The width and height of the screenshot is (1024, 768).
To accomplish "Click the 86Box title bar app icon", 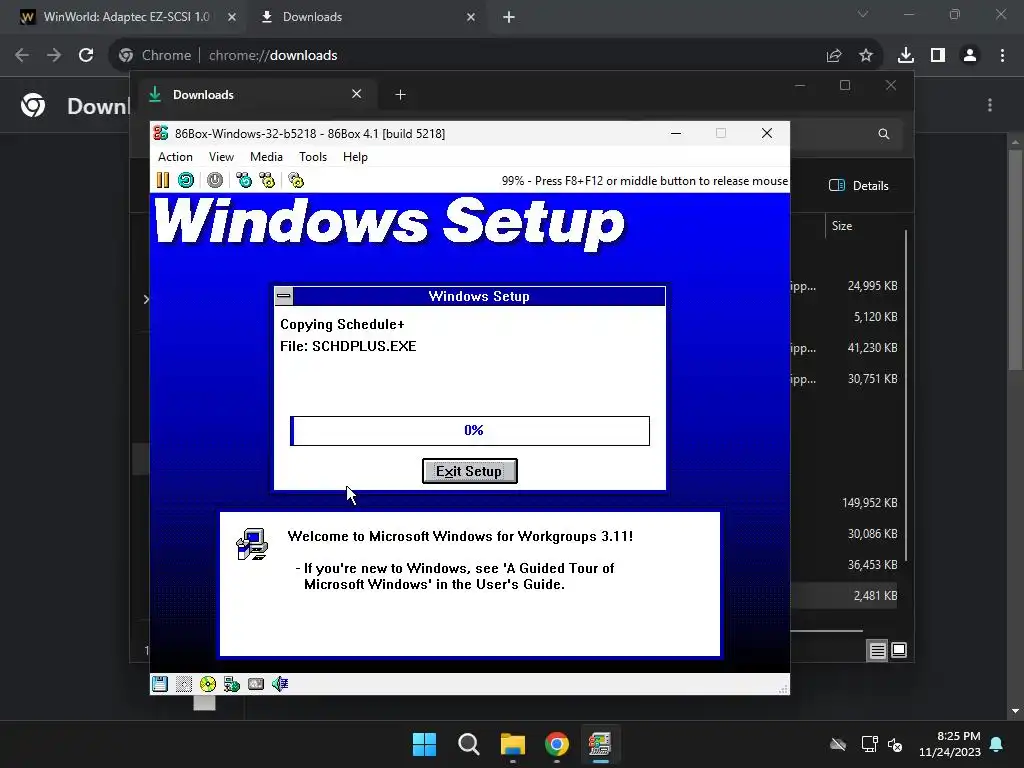I will [x=161, y=133].
